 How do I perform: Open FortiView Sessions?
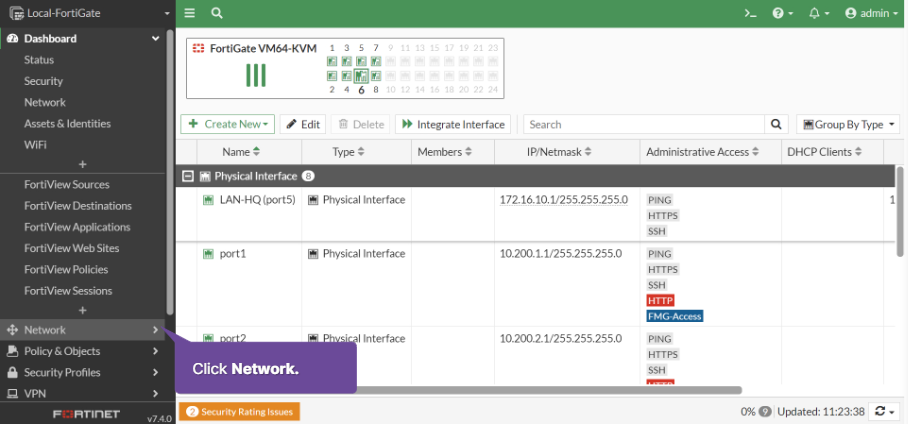68,291
